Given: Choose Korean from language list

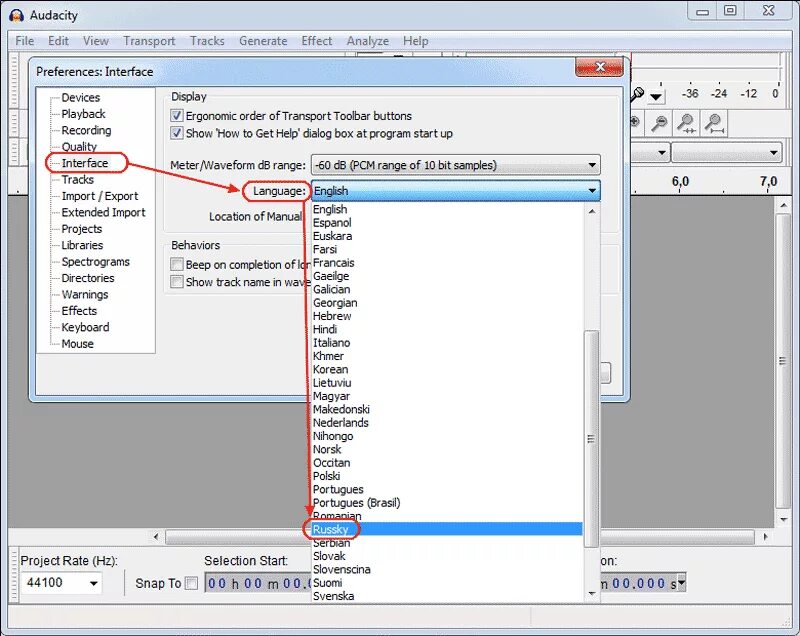Looking at the screenshot, I should tap(447, 369).
